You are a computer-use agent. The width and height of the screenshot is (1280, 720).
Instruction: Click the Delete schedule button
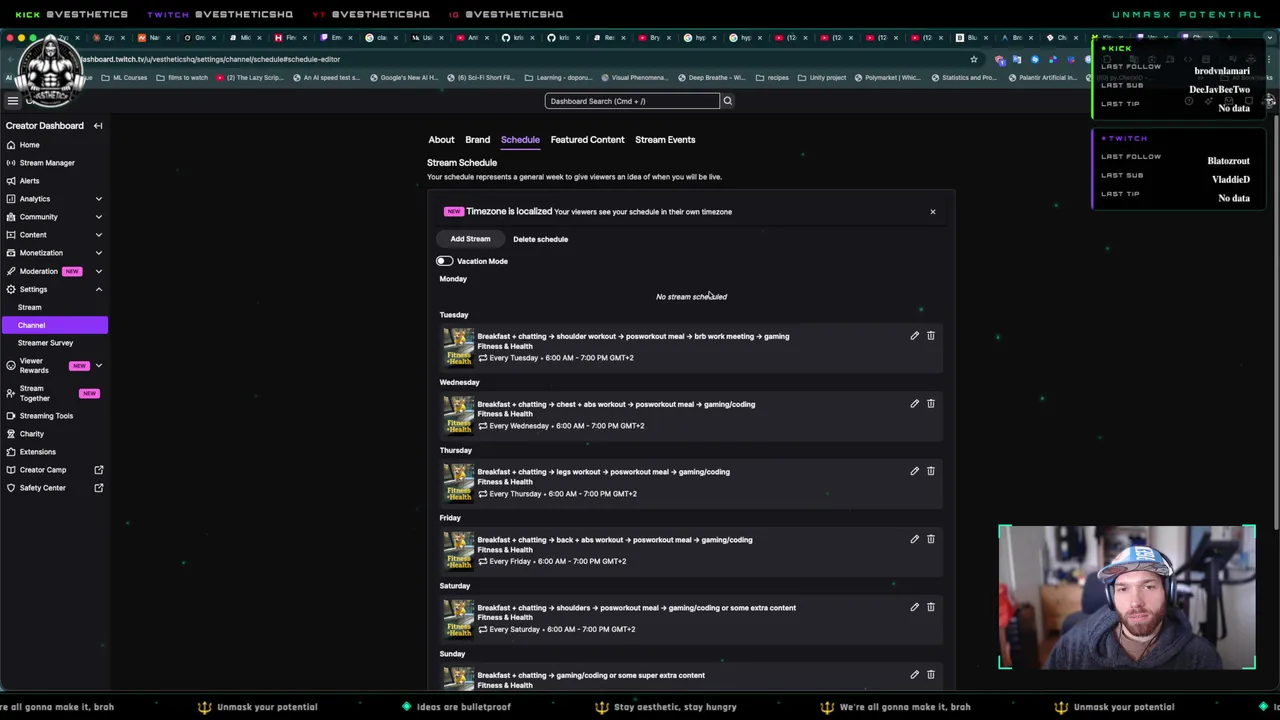tap(540, 239)
